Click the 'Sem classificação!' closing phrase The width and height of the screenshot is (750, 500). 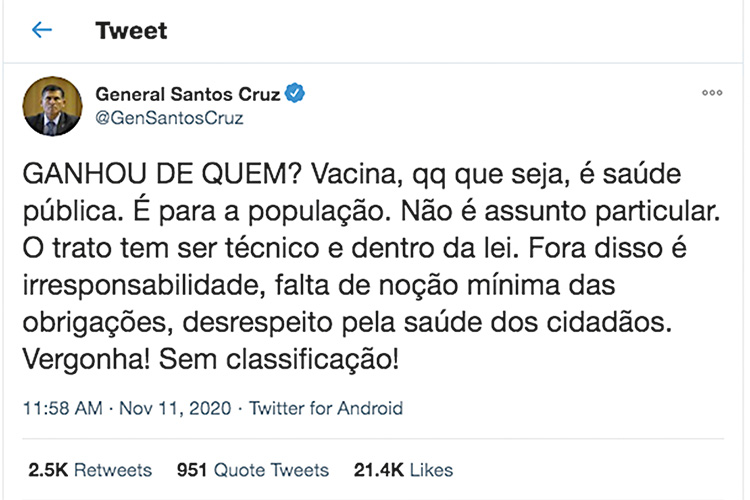click(279, 360)
